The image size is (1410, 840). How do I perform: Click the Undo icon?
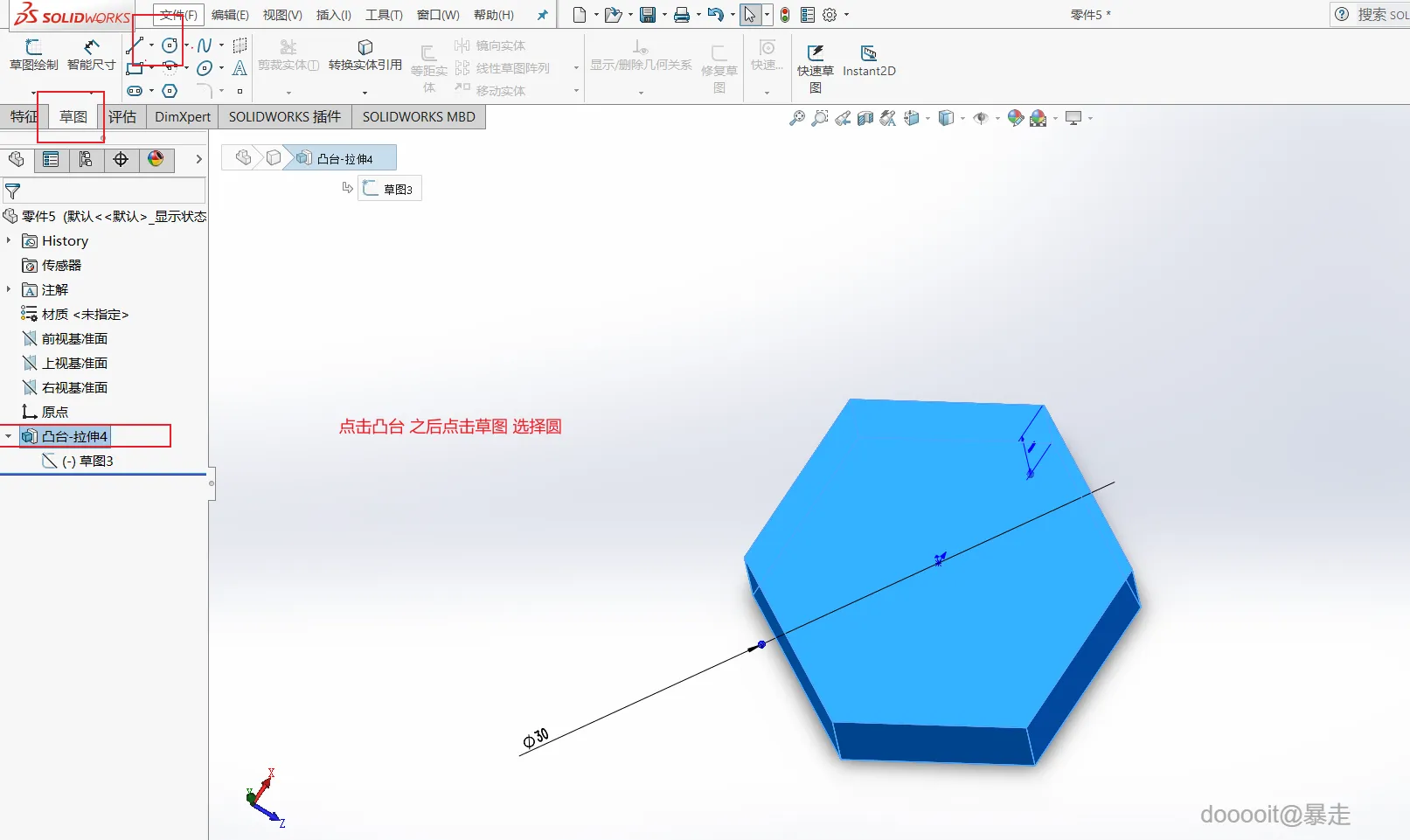coord(716,15)
